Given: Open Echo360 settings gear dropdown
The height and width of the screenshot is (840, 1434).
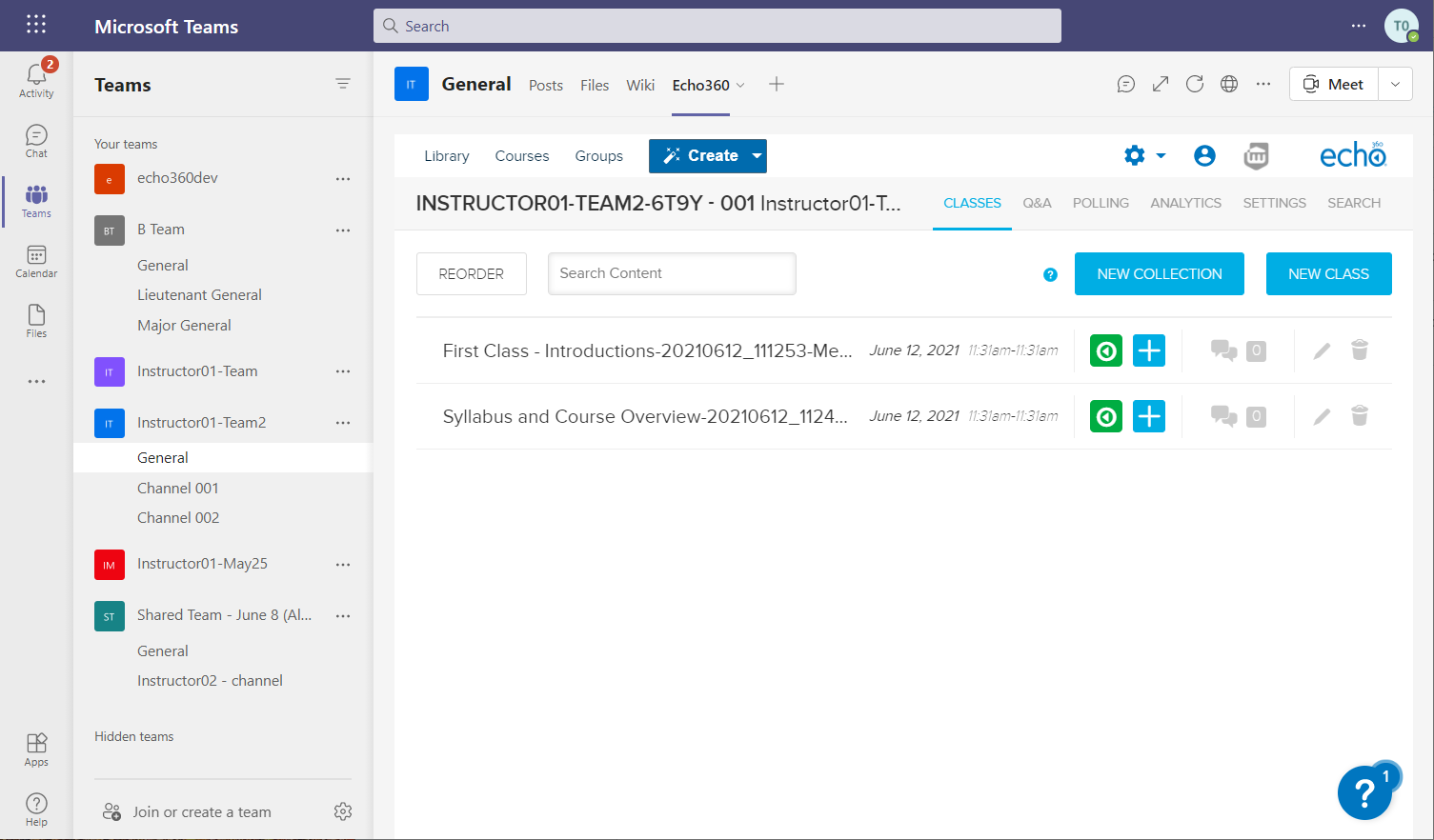Looking at the screenshot, I should (1144, 155).
